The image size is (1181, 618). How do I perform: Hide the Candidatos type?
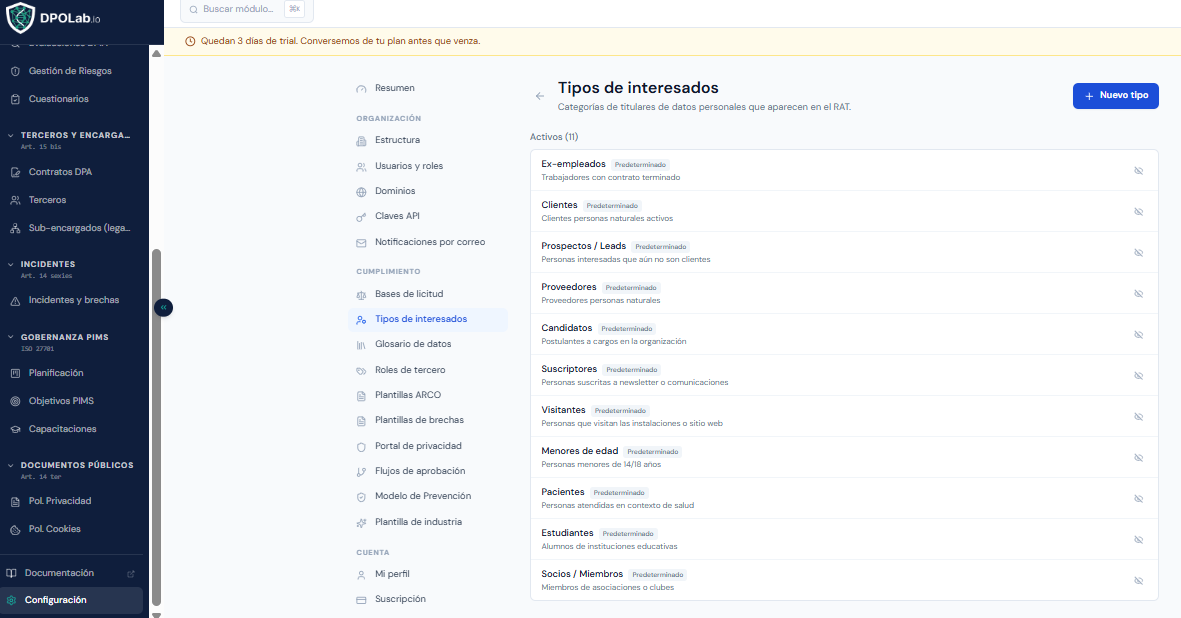(x=1138, y=335)
